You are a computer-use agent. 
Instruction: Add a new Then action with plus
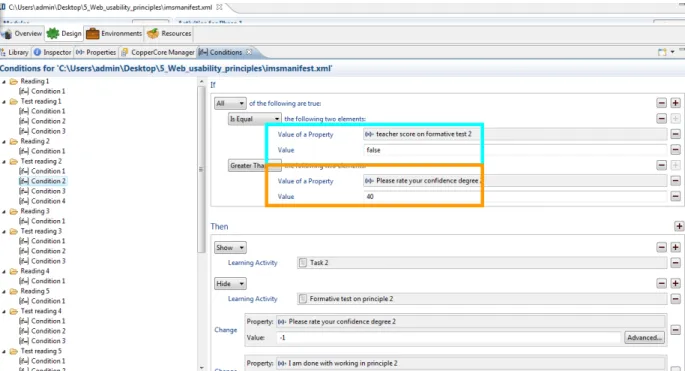click(x=679, y=226)
